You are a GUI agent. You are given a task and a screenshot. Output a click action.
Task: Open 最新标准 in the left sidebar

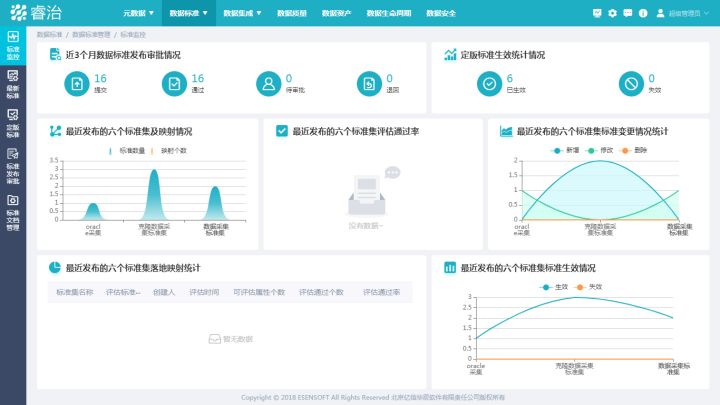[x=13, y=94]
